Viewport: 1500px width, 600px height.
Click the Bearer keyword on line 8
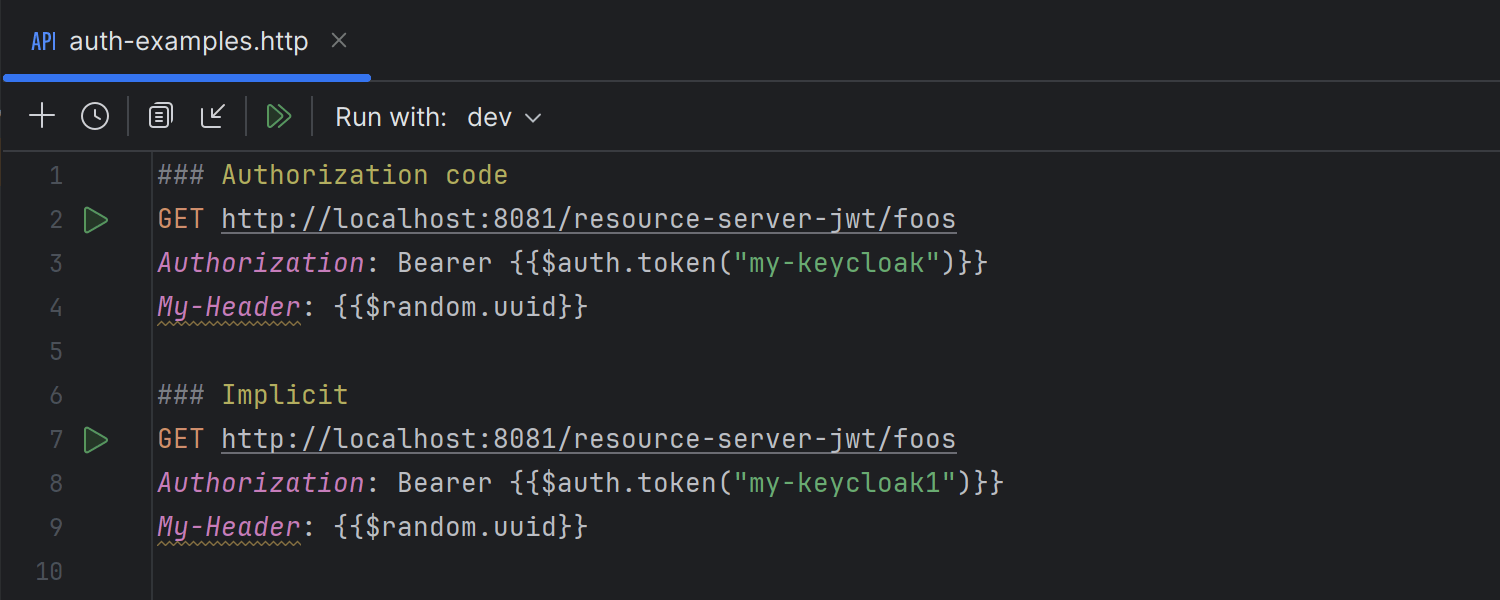point(445,483)
